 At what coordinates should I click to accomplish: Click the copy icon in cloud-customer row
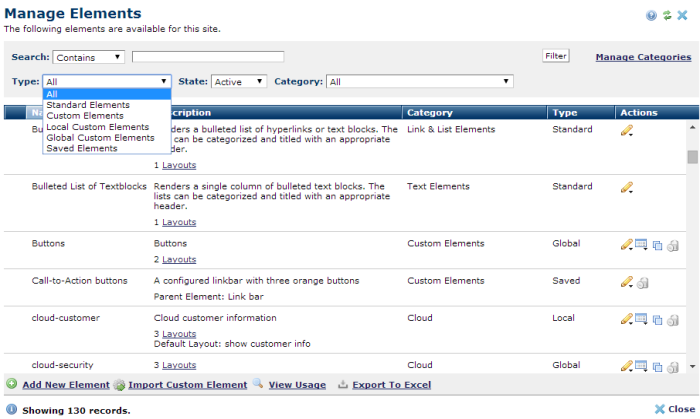(657, 319)
